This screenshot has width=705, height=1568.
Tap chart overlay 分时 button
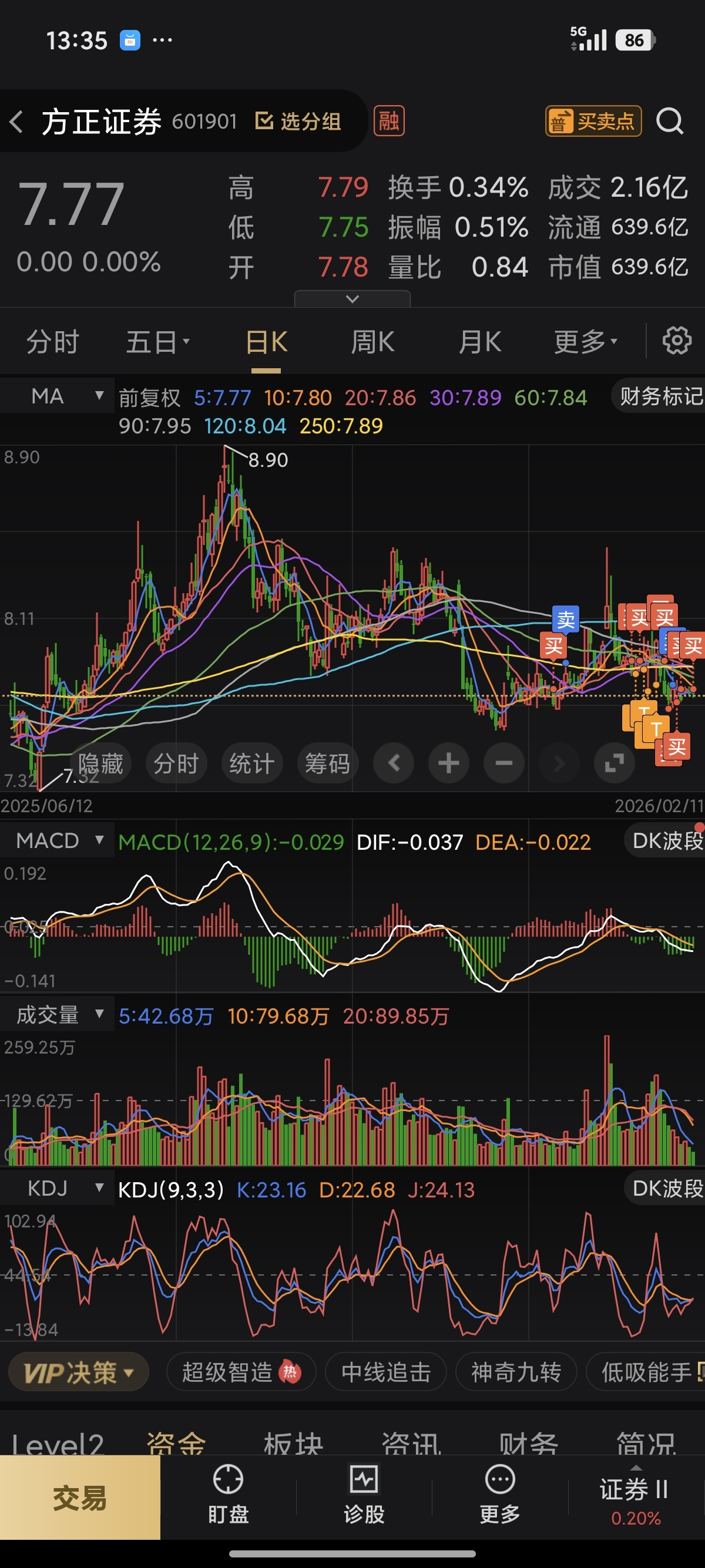177,763
